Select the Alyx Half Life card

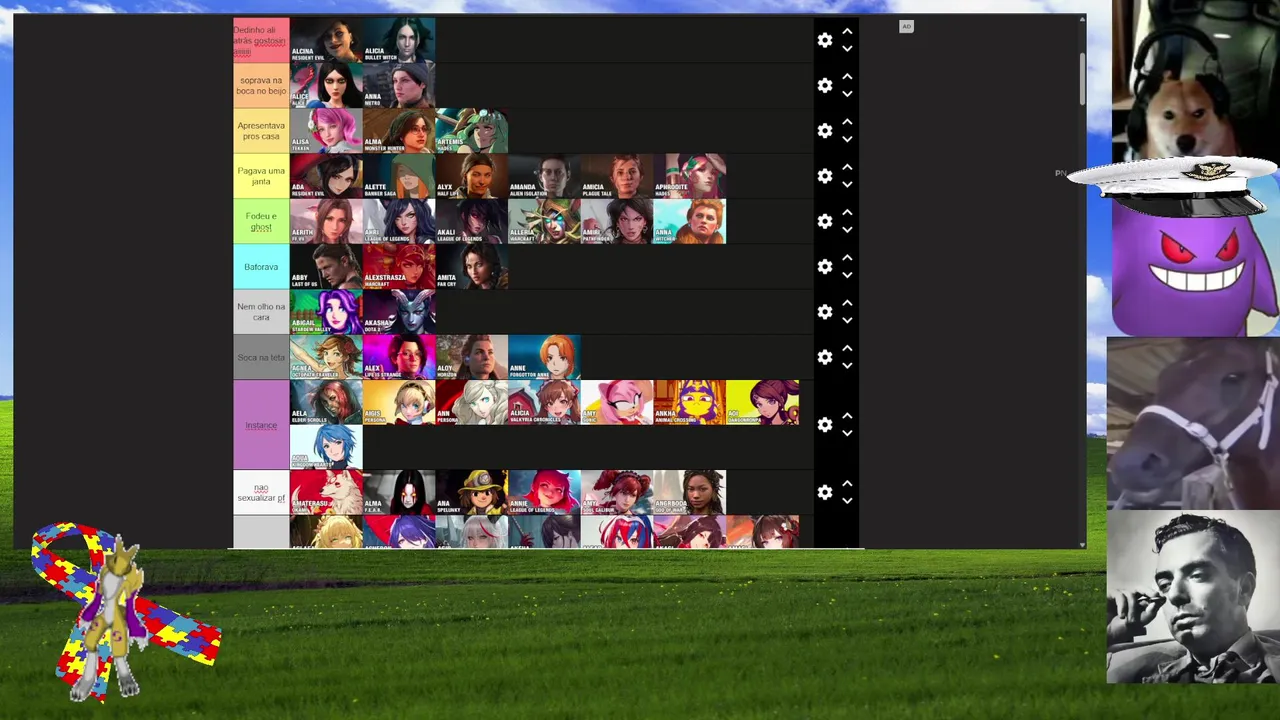472,176
